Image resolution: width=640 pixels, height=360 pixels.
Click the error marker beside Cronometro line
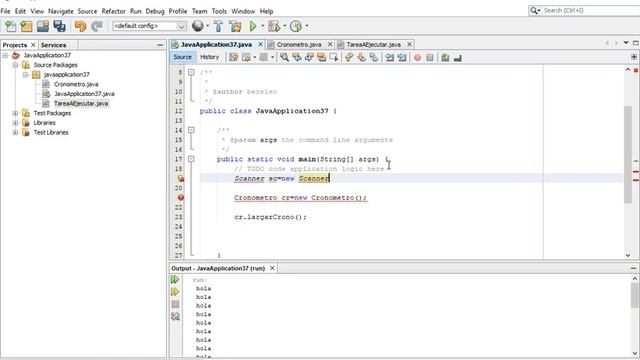pyautogui.click(x=181, y=198)
